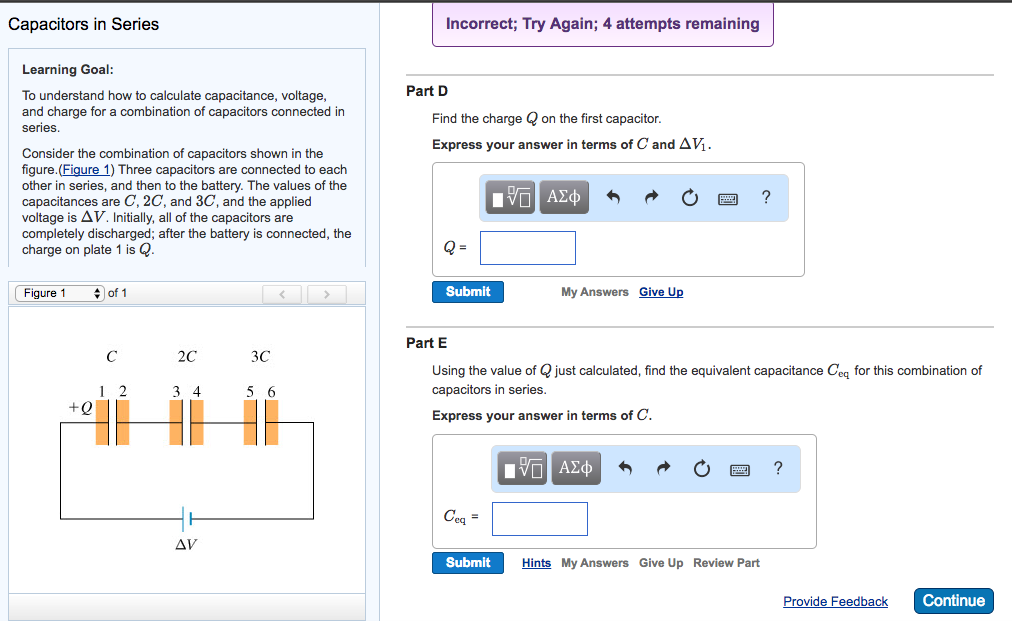Click the keyboard icon in Part E editor
This screenshot has height=621, width=1012.
[x=739, y=468]
